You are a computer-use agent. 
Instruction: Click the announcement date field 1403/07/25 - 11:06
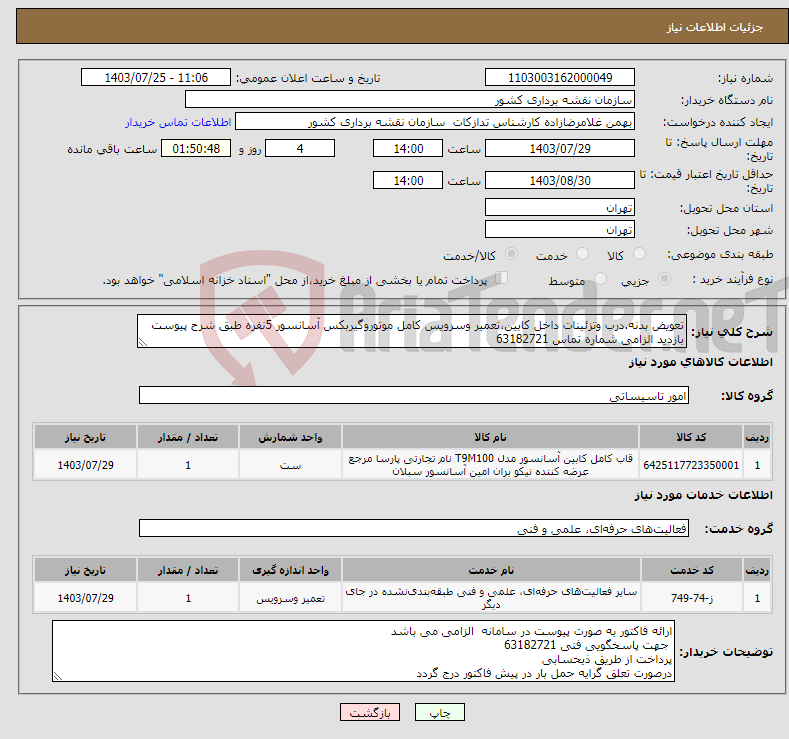(x=156, y=77)
